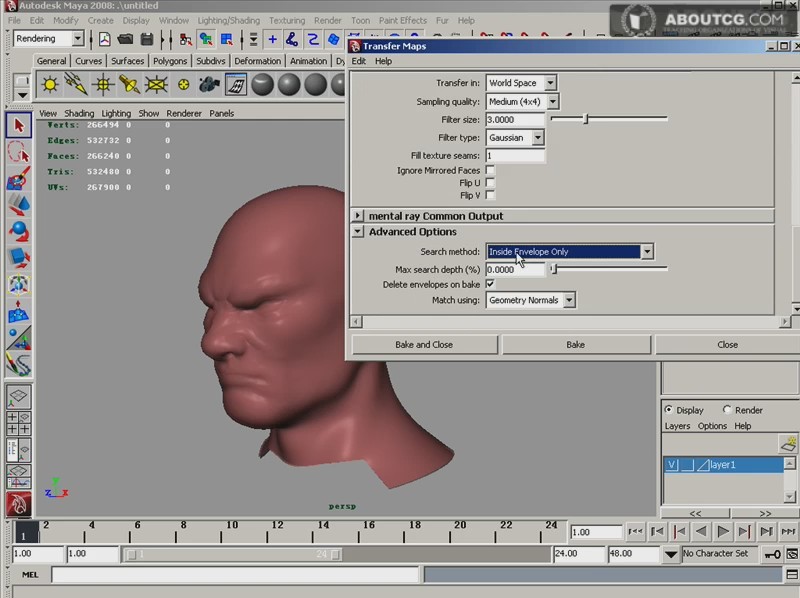This screenshot has height=598, width=800.
Task: Go to end of playback range
Action: point(788,532)
